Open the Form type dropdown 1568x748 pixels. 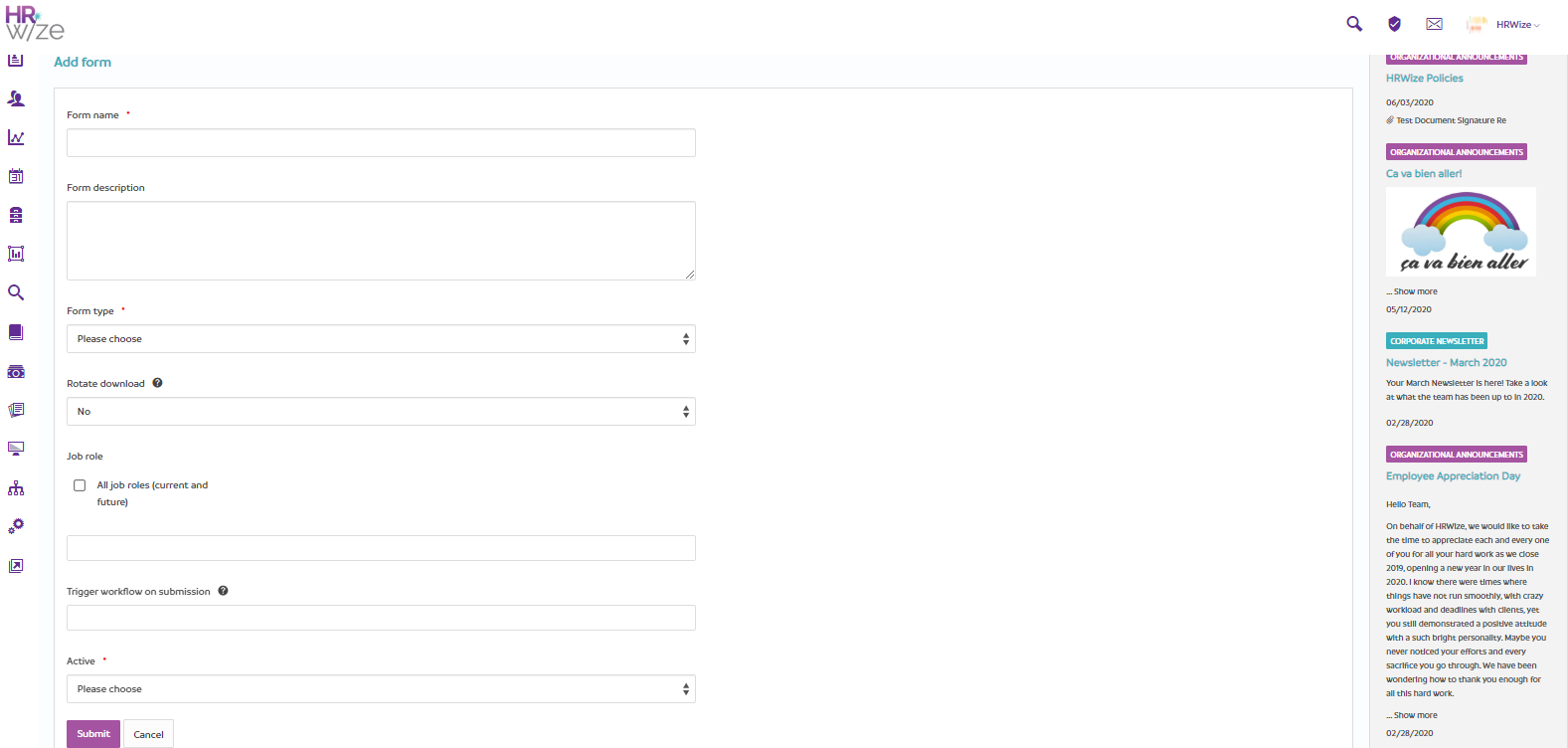[x=381, y=338]
